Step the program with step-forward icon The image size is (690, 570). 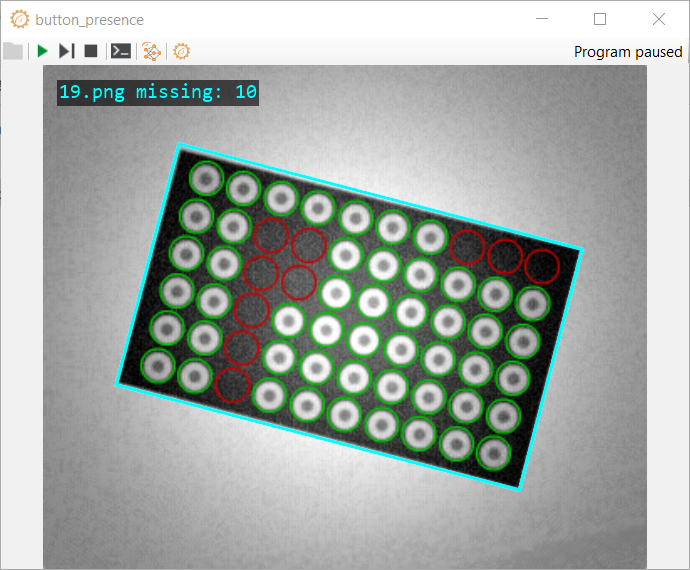[66, 51]
